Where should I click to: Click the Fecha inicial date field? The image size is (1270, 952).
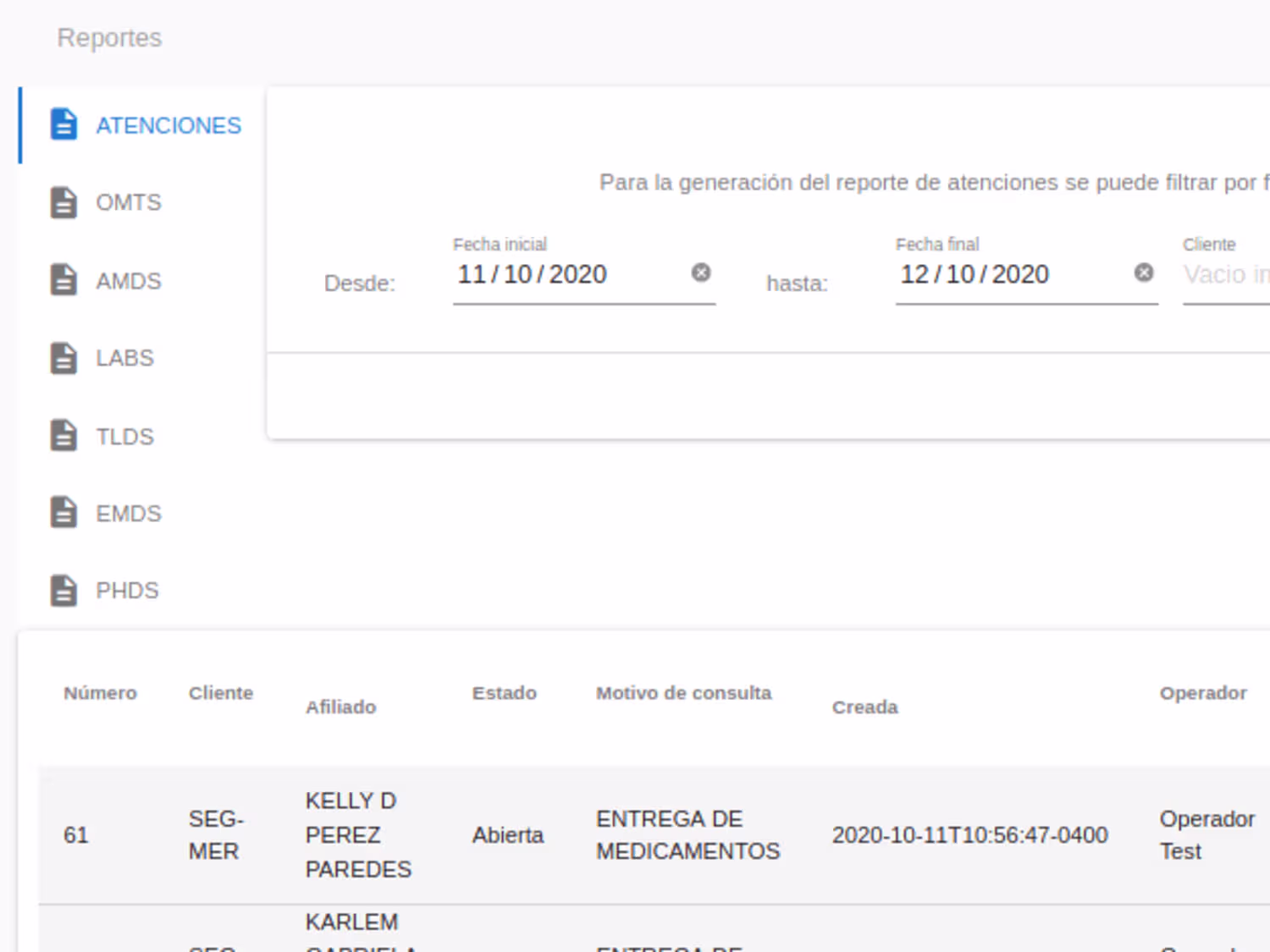pos(571,275)
